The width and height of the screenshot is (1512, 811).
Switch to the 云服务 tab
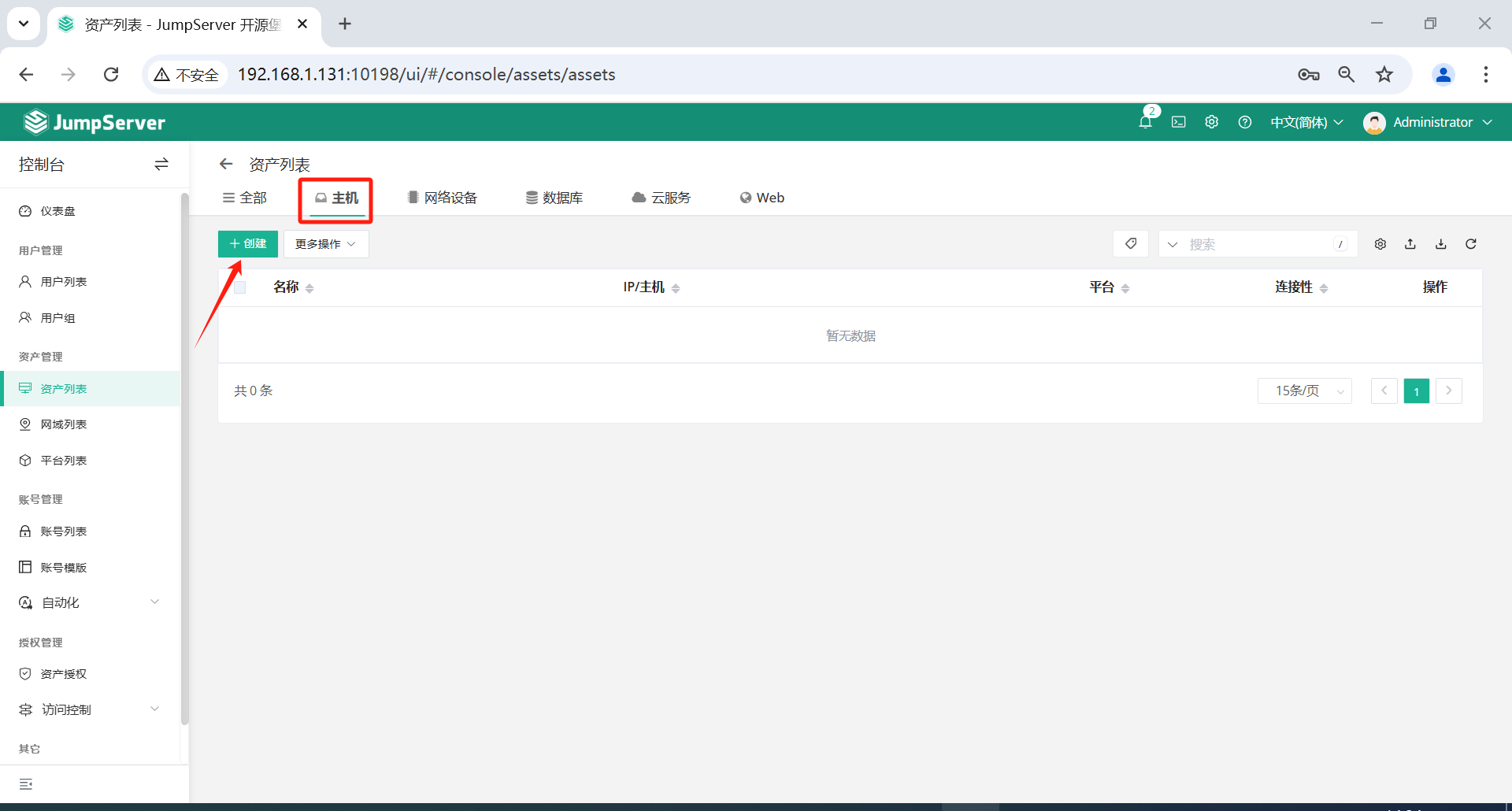point(661,198)
